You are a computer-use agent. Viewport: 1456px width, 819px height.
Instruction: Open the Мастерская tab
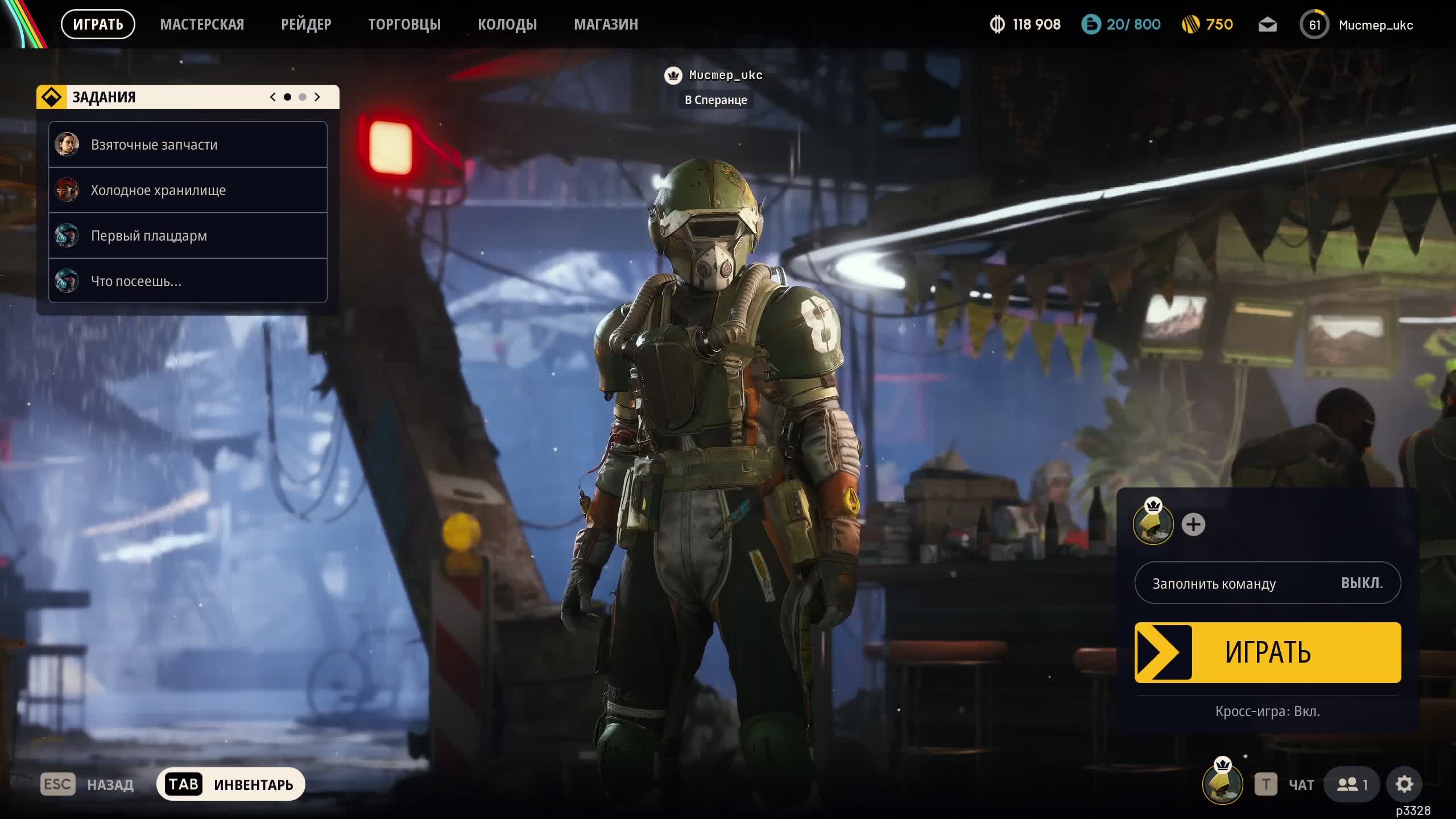[x=202, y=24]
